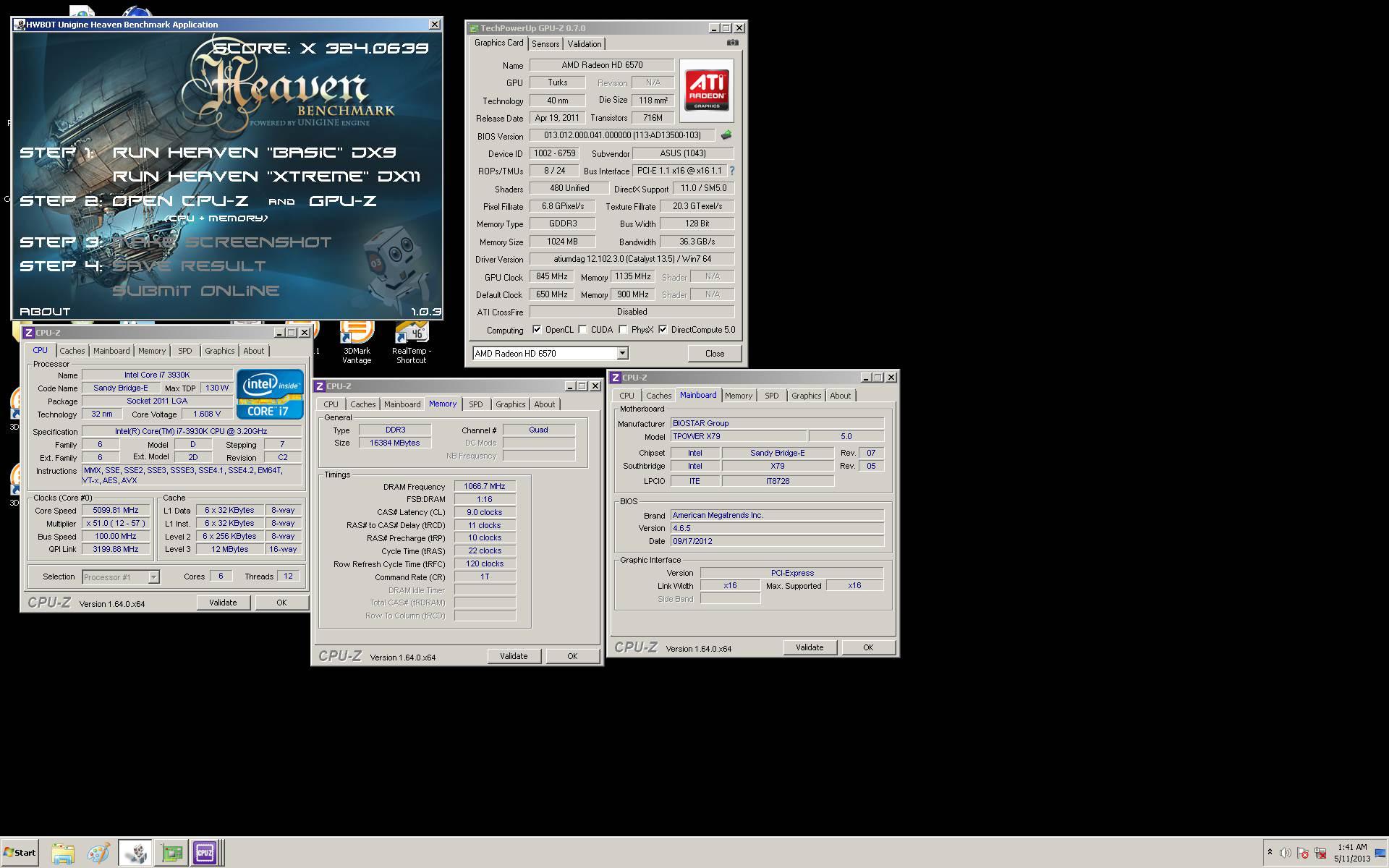Image resolution: width=1389 pixels, height=868 pixels.
Task: Click the CPU-Z title icon of the Memory window
Action: pos(320,386)
